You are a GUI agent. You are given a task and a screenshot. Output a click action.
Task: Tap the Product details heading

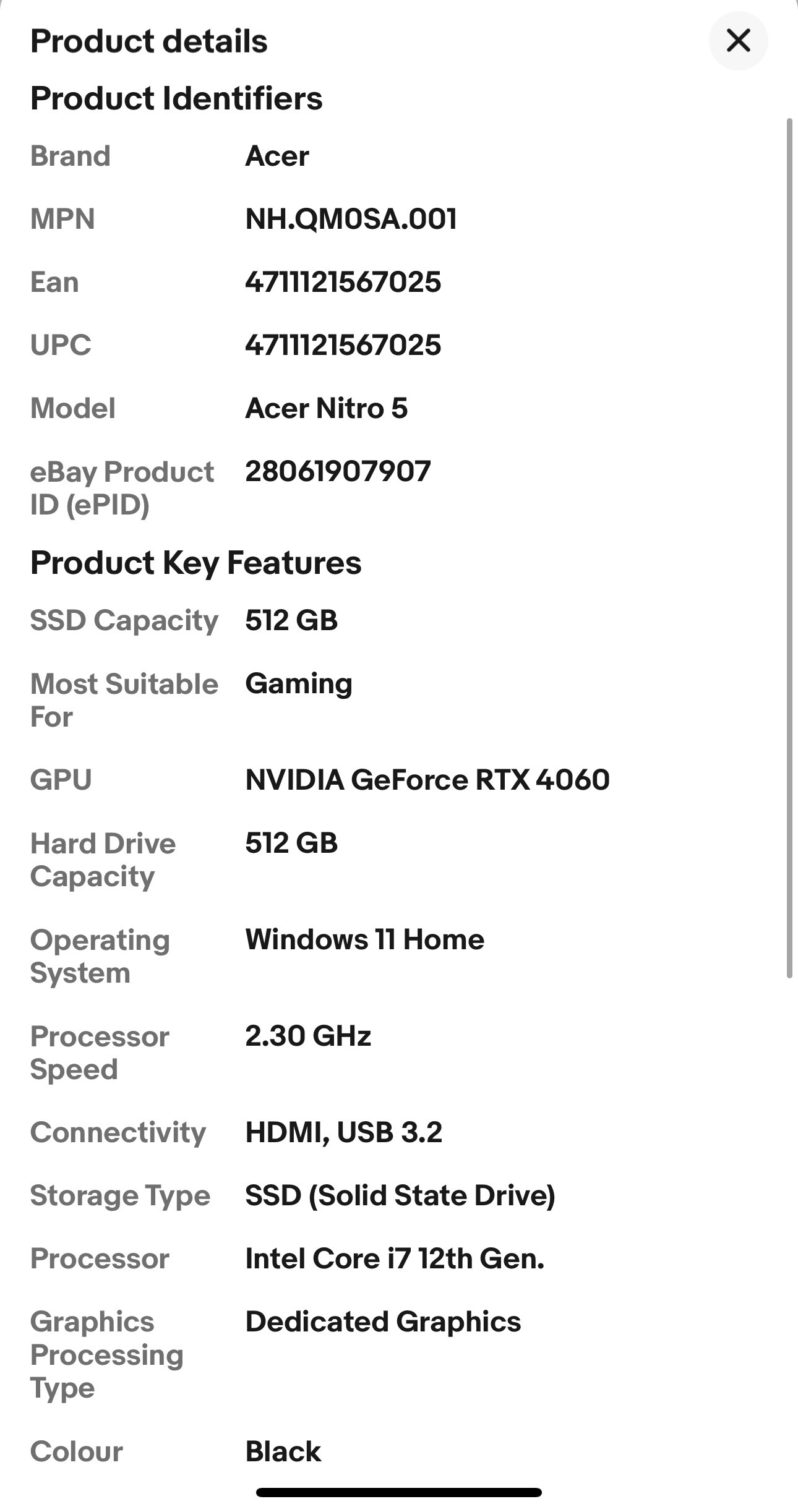149,41
